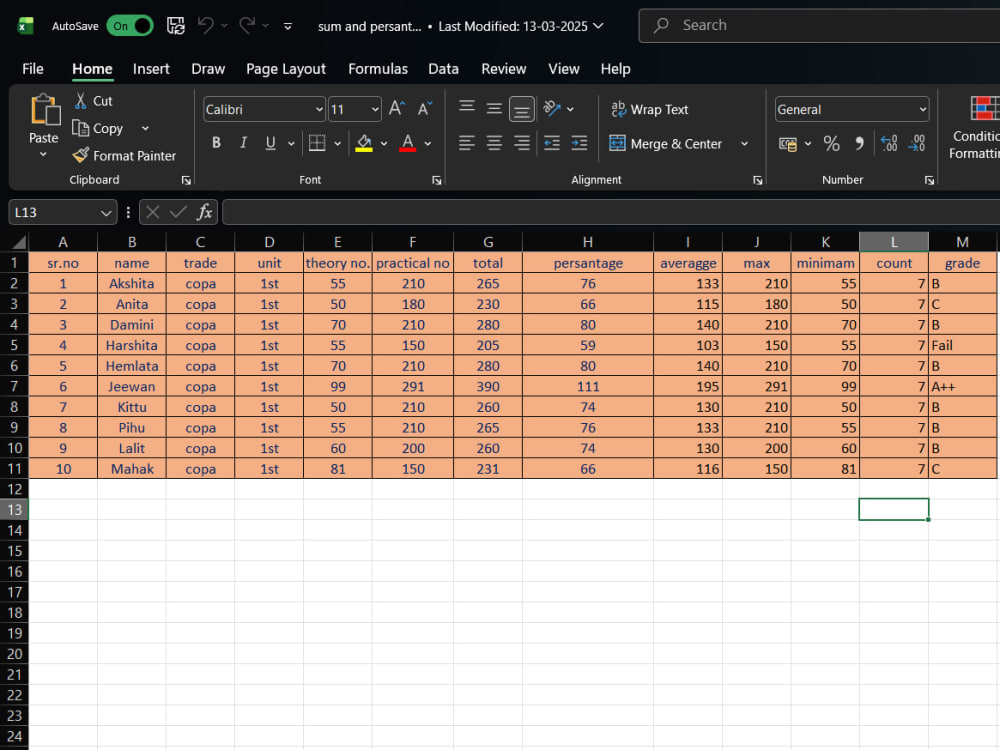Click the Merge & Center button
The width and height of the screenshot is (1000, 750).
pos(666,143)
